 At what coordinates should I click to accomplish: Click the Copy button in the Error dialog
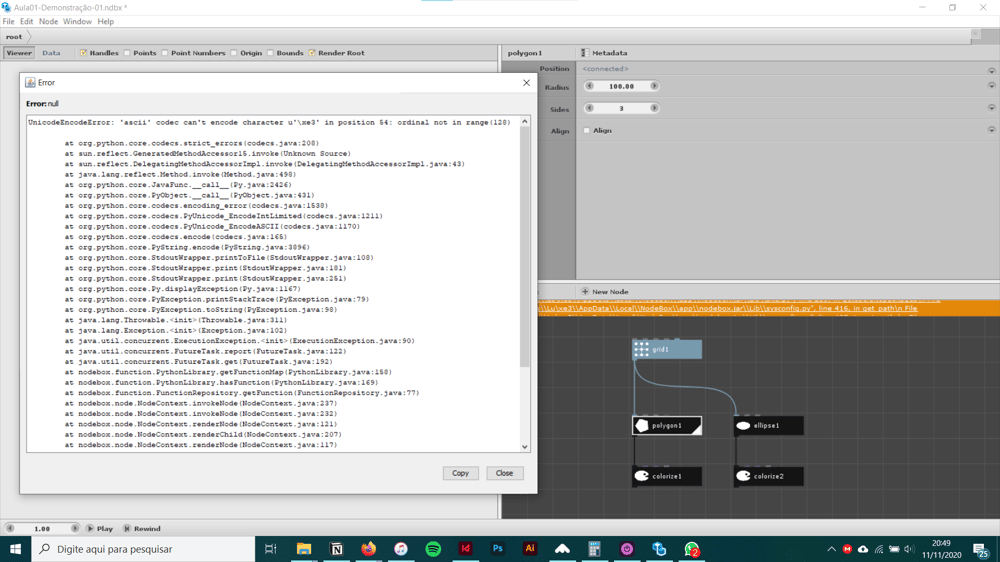click(x=460, y=473)
